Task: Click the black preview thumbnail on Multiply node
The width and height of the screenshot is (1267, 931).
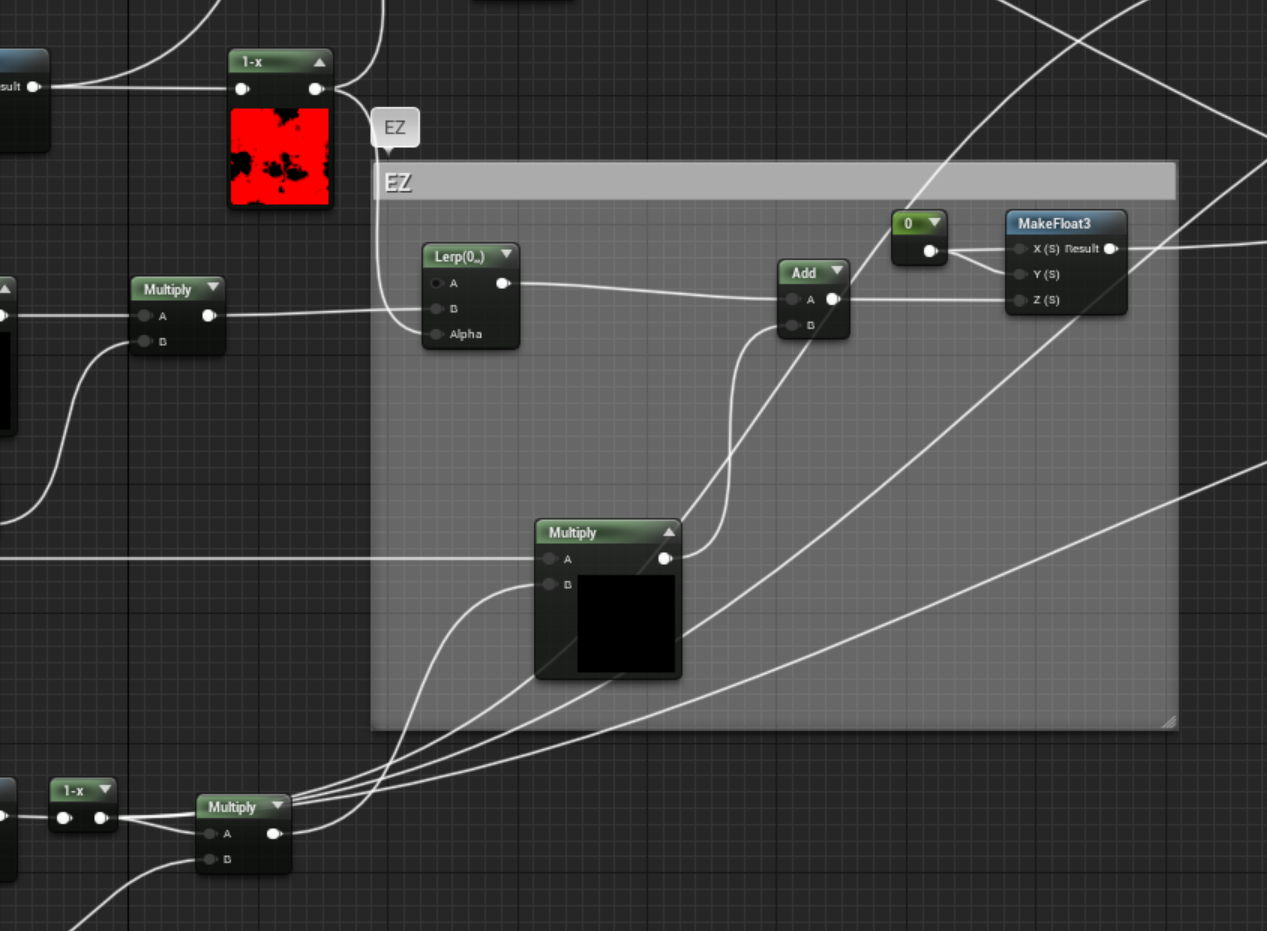Action: point(626,623)
